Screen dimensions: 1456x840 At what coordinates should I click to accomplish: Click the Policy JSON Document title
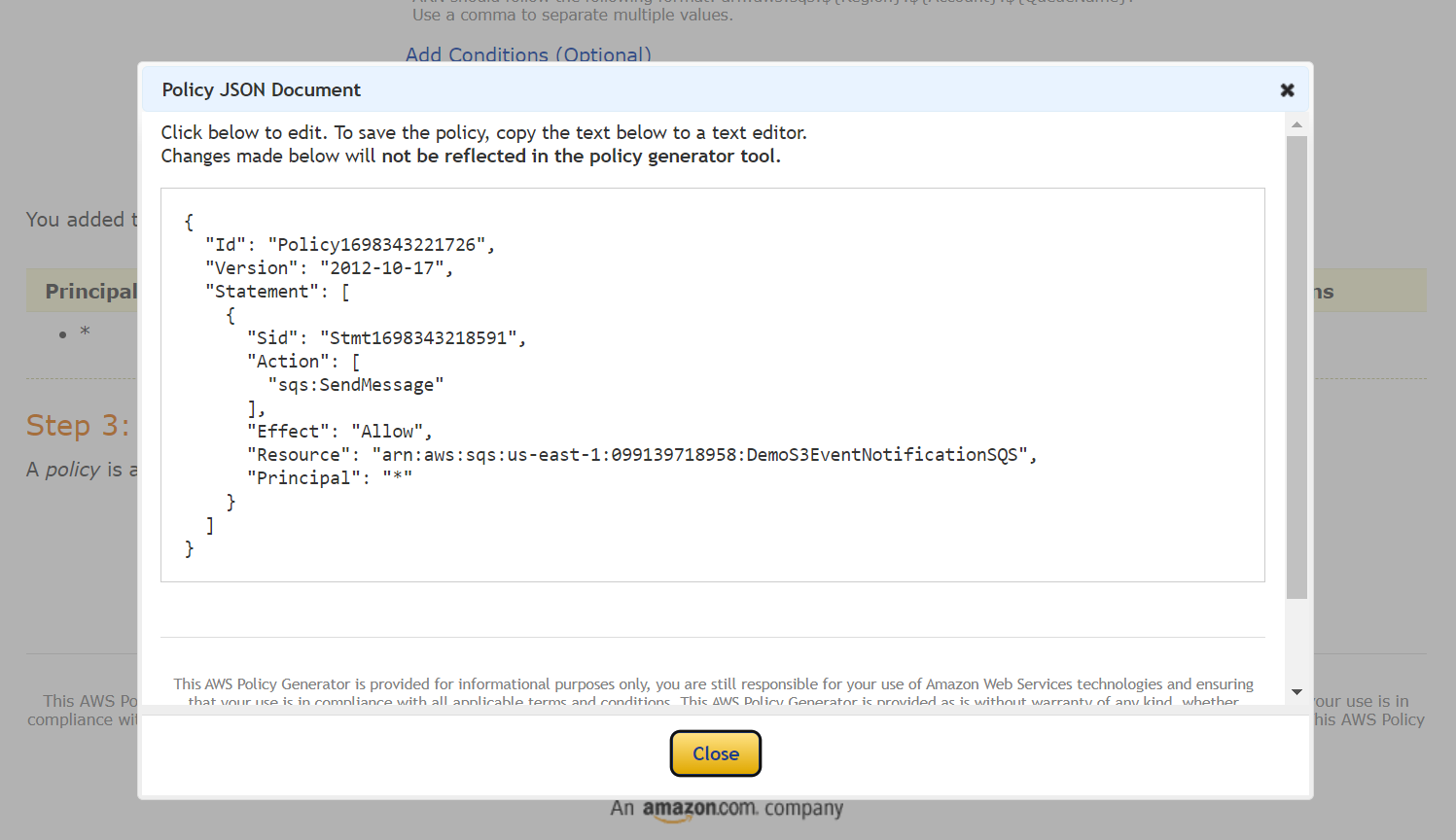coord(261,89)
